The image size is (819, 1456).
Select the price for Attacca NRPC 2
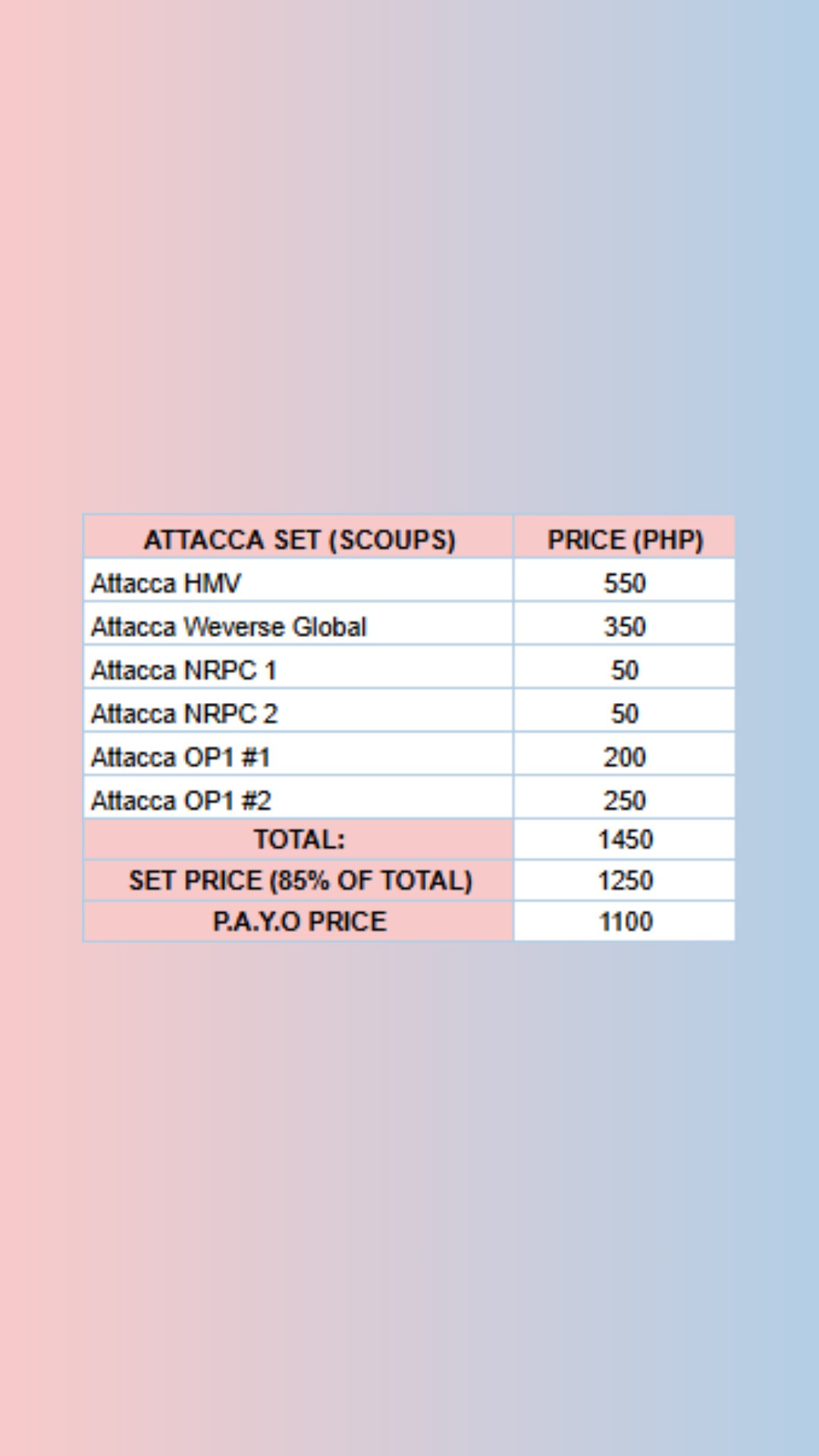[625, 713]
